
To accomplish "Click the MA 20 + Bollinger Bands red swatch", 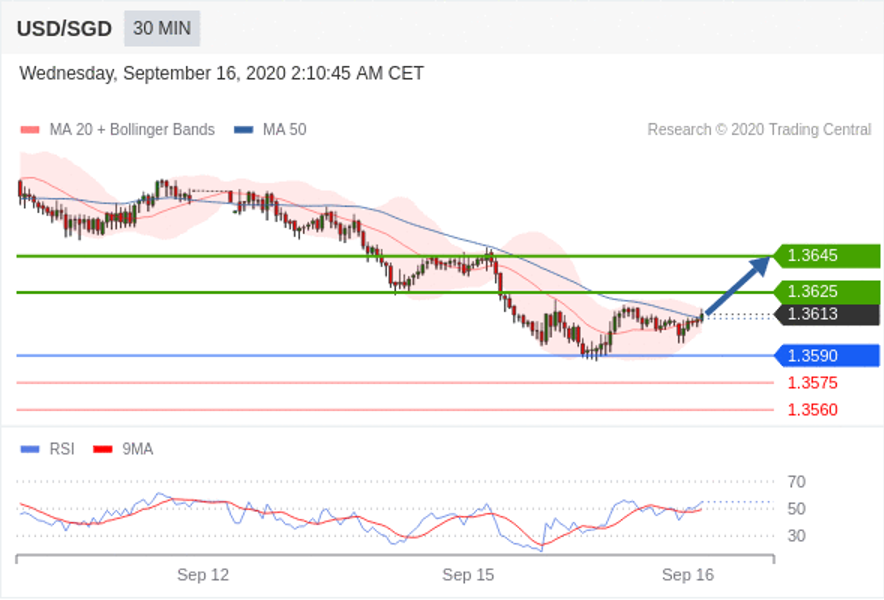I will pos(30,130).
